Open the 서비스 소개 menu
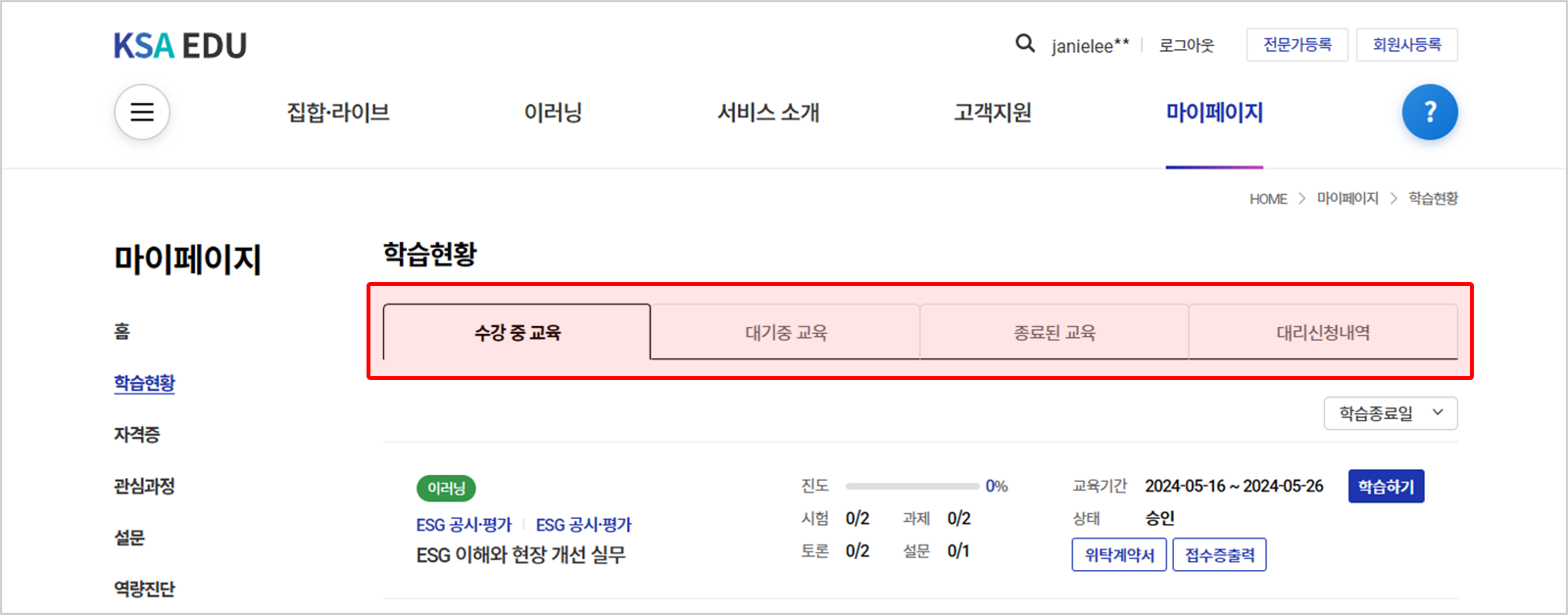The image size is (1568, 615). (768, 113)
